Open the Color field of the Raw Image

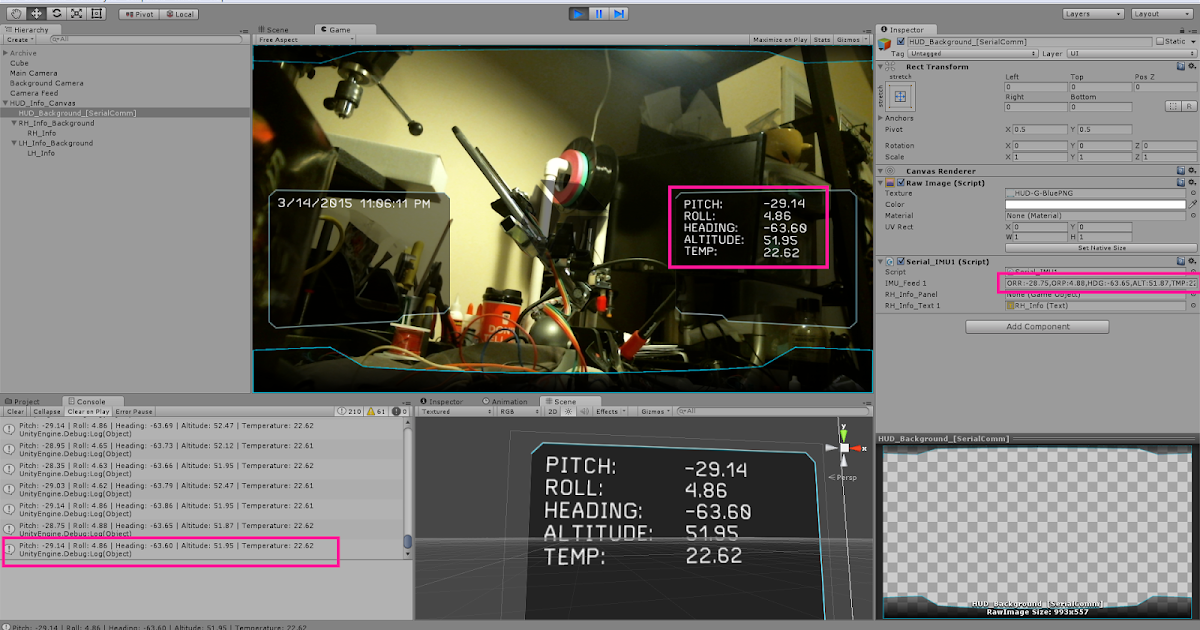[x=1095, y=203]
